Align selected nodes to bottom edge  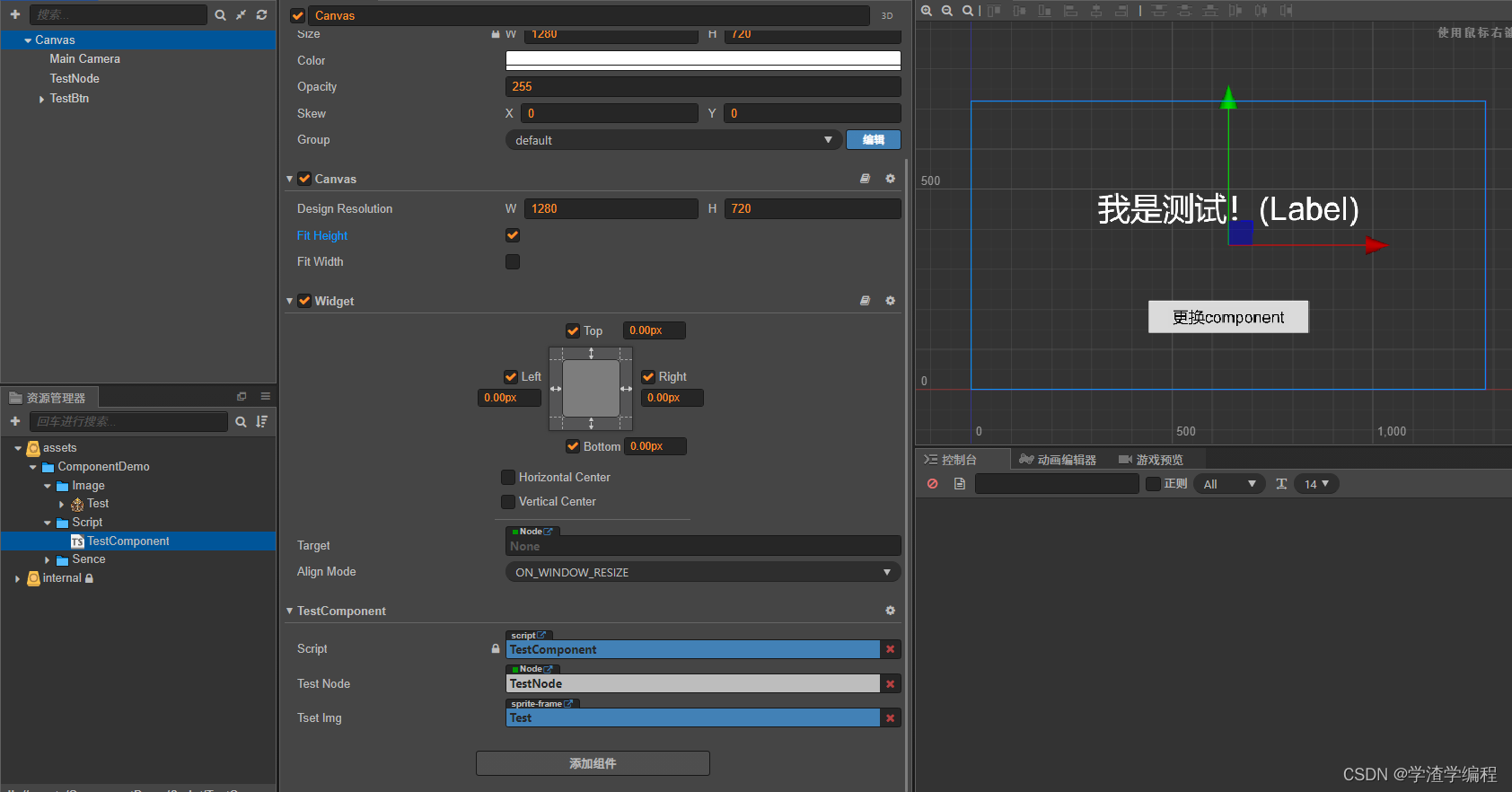[x=1044, y=11]
